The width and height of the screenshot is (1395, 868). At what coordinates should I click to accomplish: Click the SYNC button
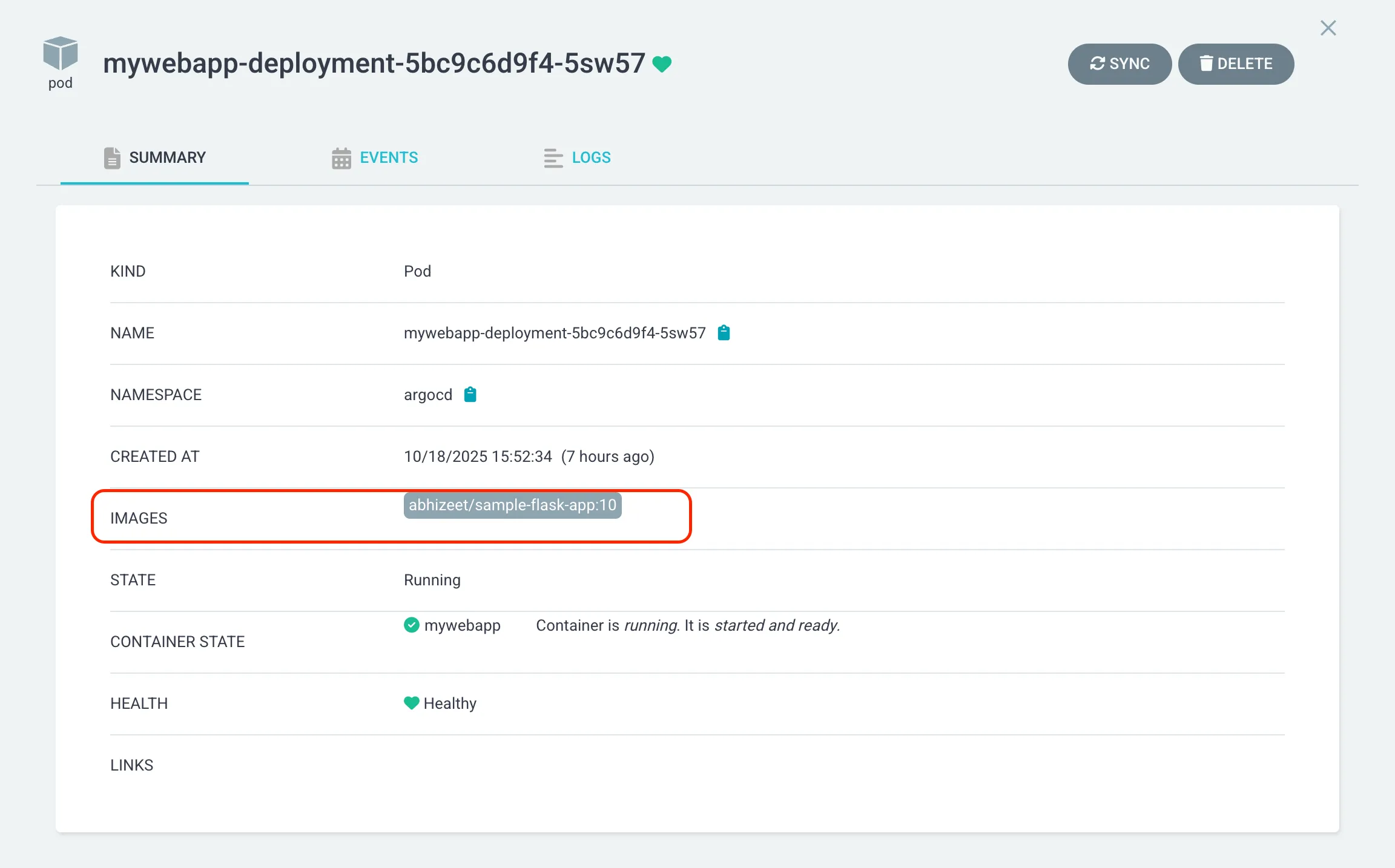click(1120, 64)
